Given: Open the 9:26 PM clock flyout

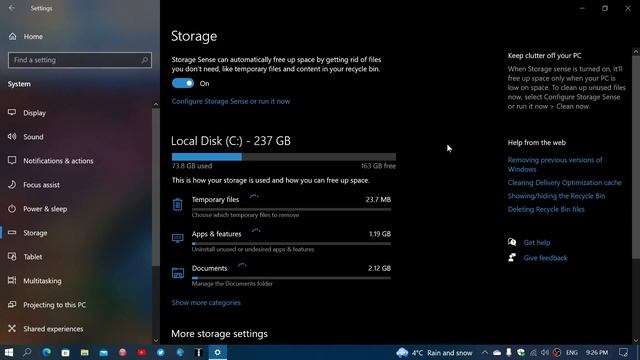Looking at the screenshot, I should (597, 352).
